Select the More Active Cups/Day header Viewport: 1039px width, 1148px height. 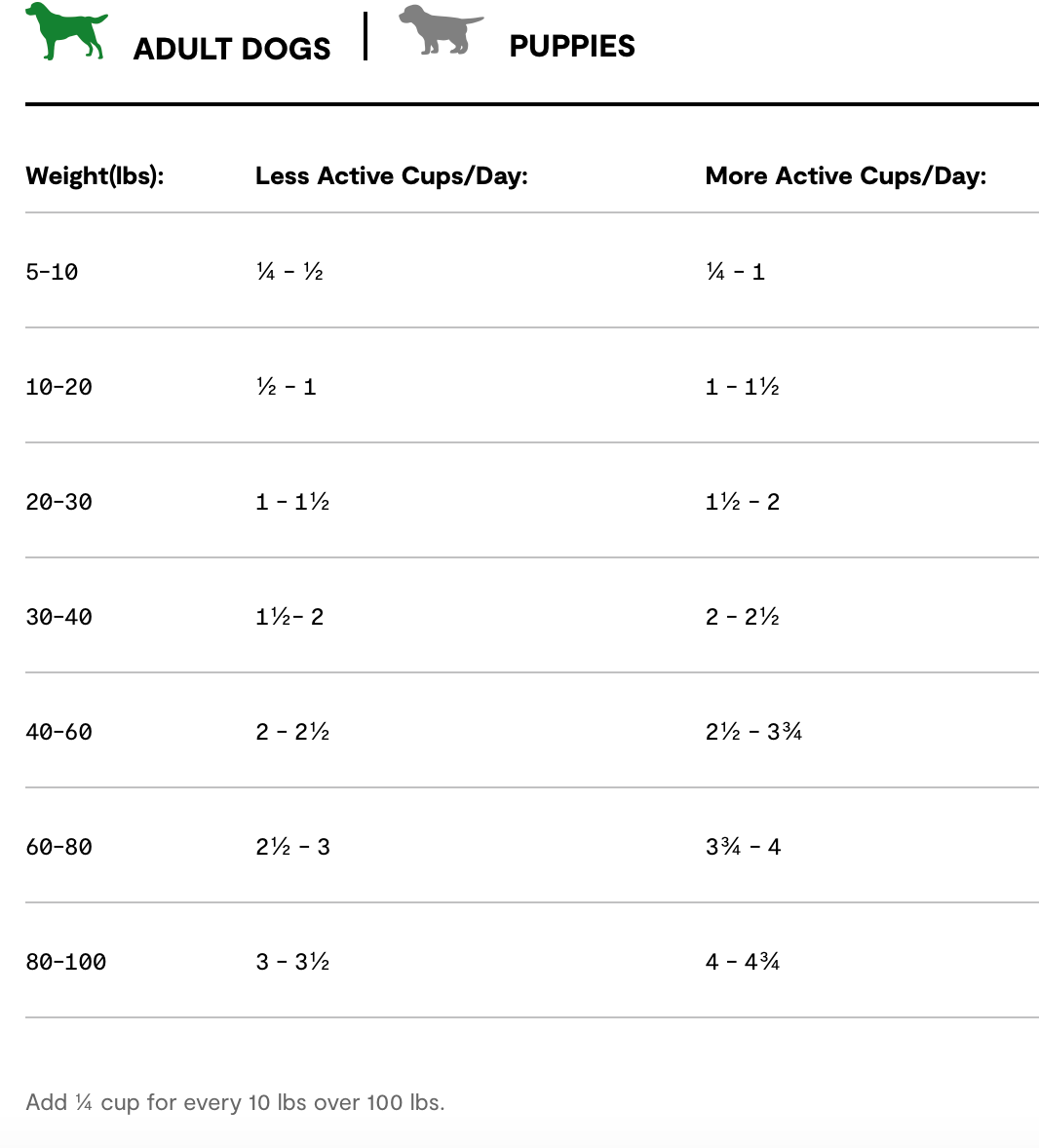point(845,176)
